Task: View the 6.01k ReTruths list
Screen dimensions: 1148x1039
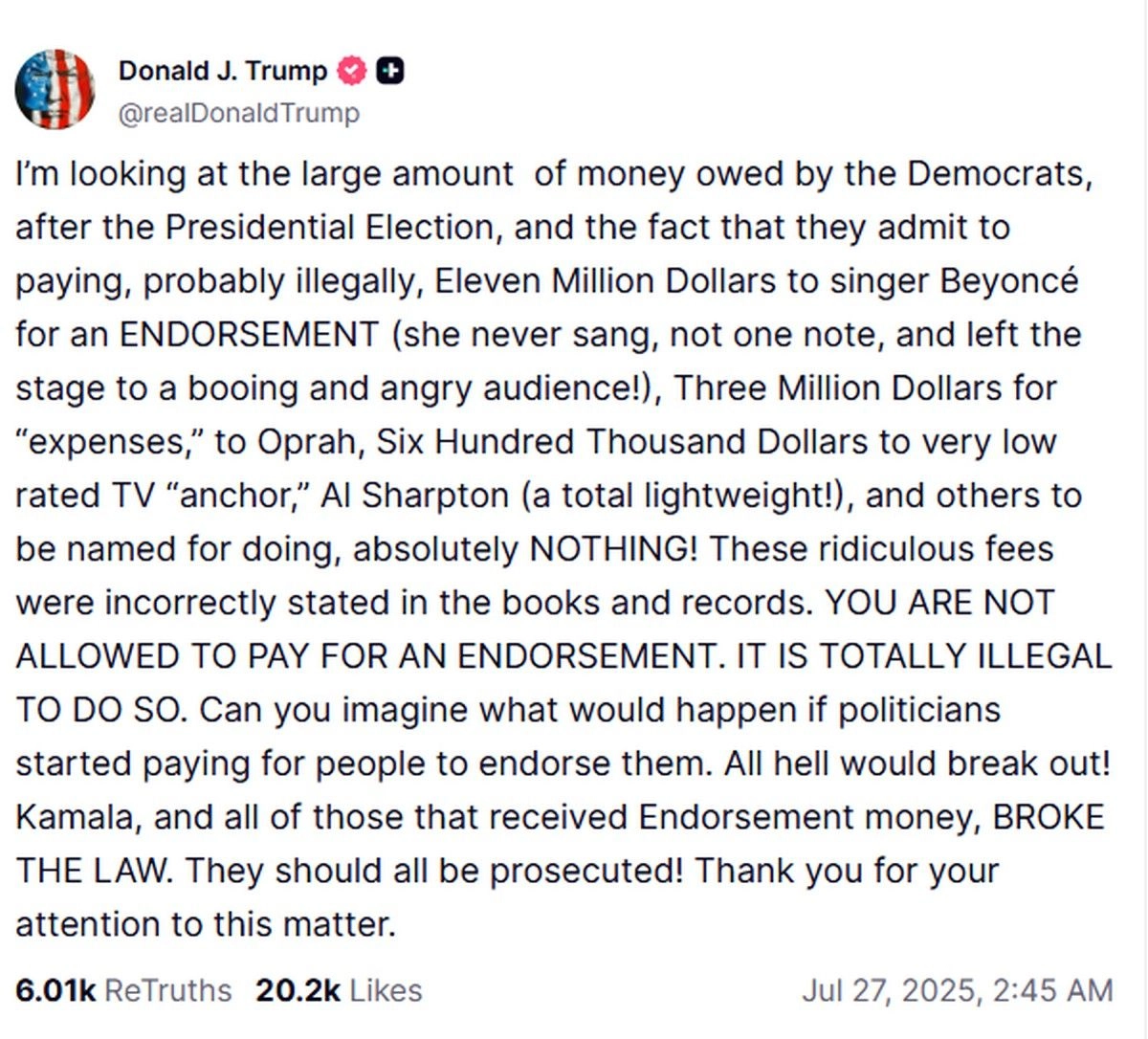Action: coord(123,990)
